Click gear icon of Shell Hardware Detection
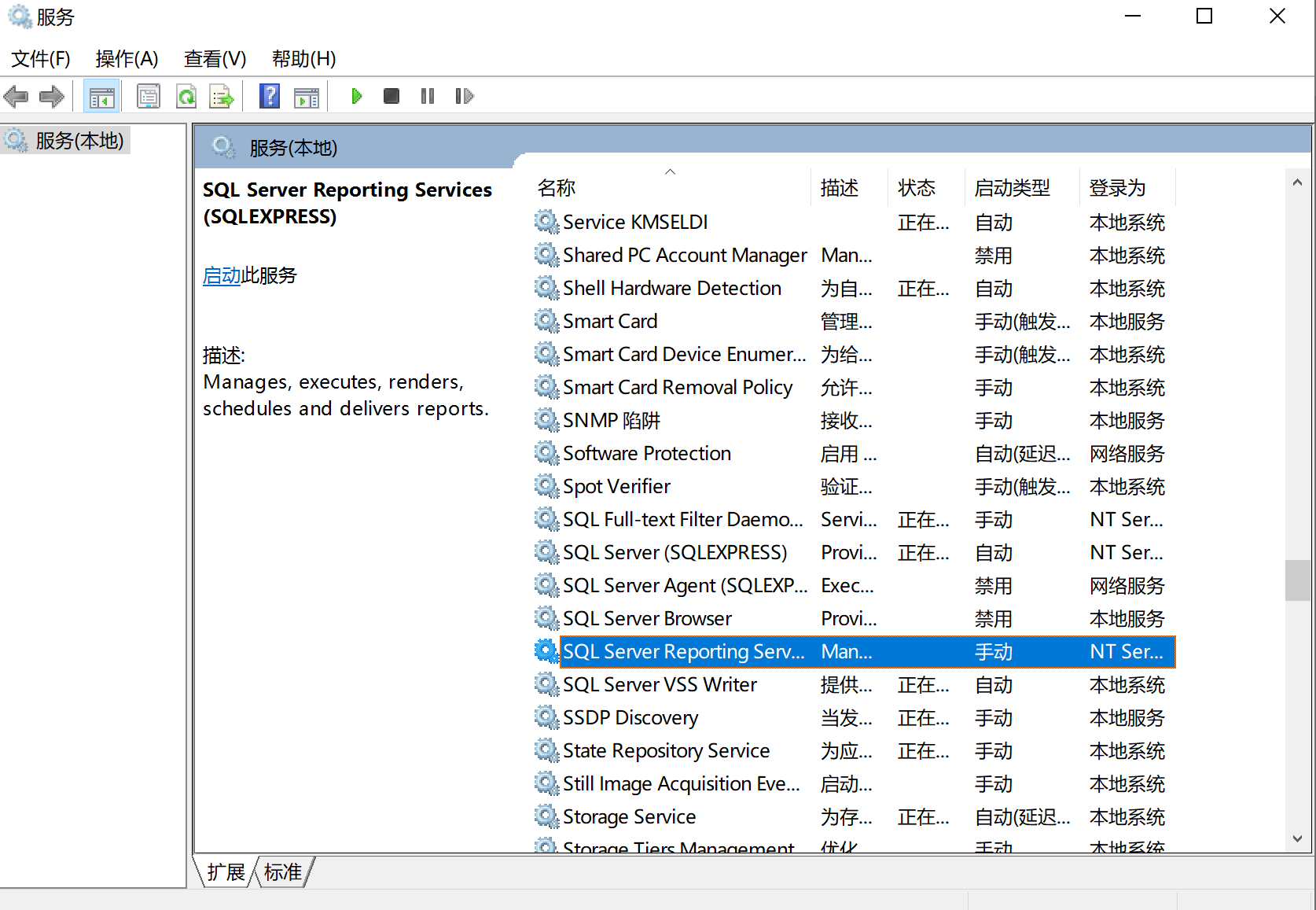The height and width of the screenshot is (910, 1316). [x=546, y=288]
